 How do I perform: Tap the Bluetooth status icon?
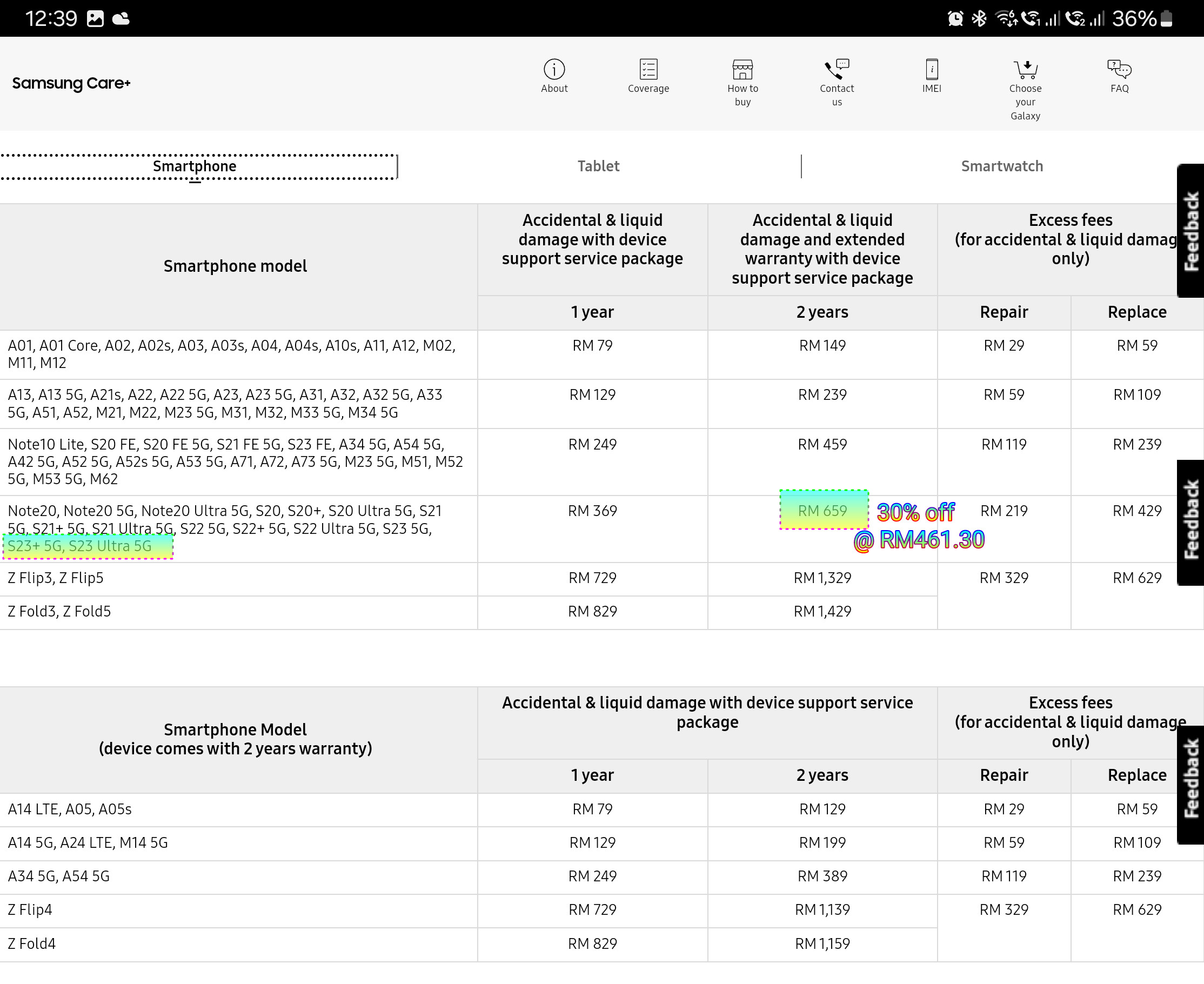pyautogui.click(x=979, y=19)
